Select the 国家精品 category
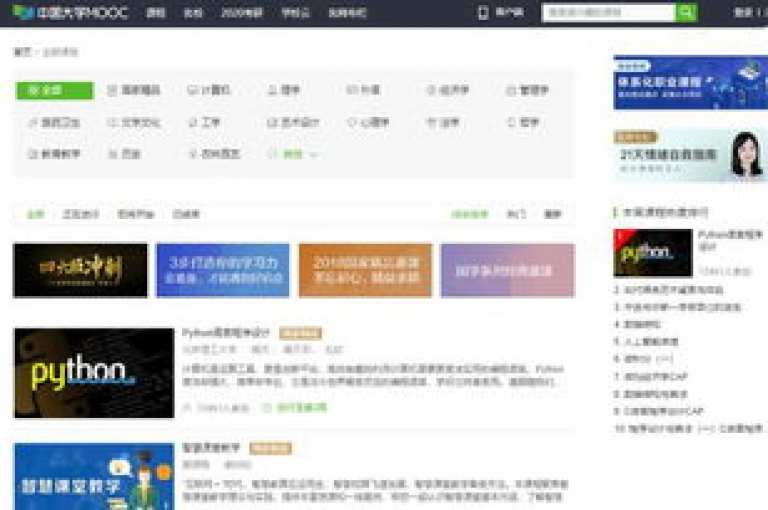 coord(134,90)
